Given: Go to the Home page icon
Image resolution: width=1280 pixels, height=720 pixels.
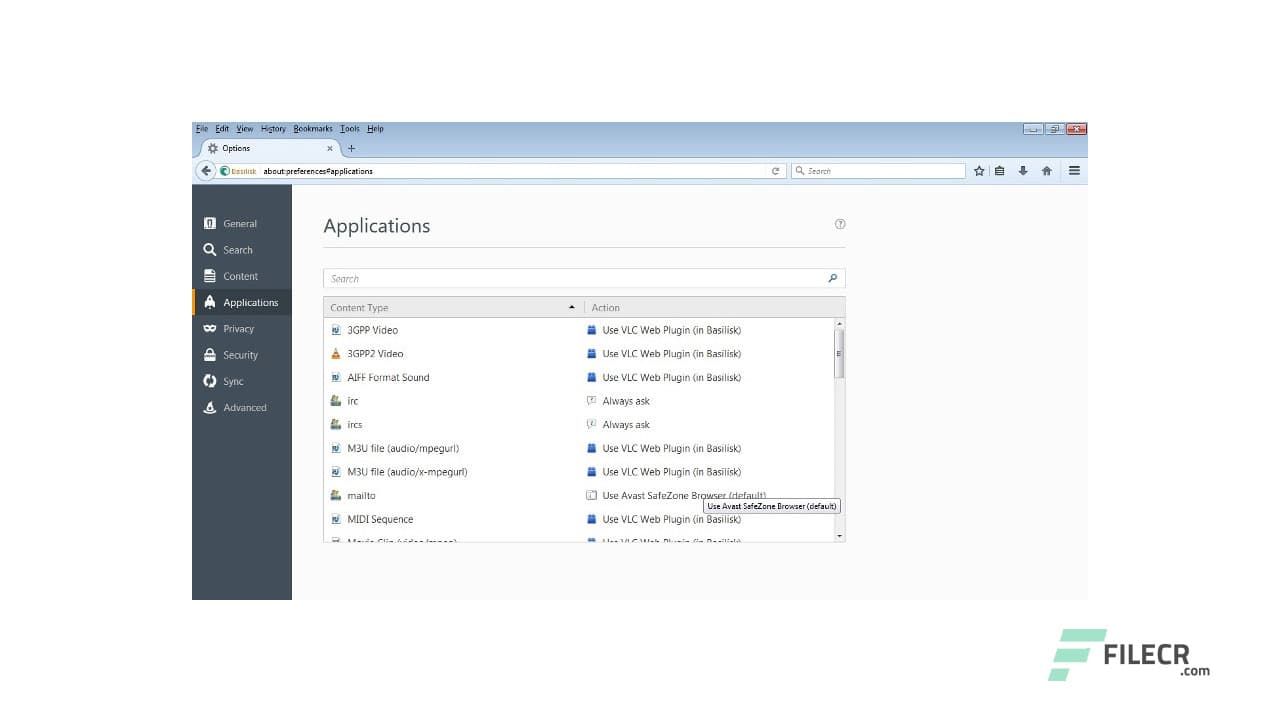Looking at the screenshot, I should pyautogui.click(x=1046, y=170).
